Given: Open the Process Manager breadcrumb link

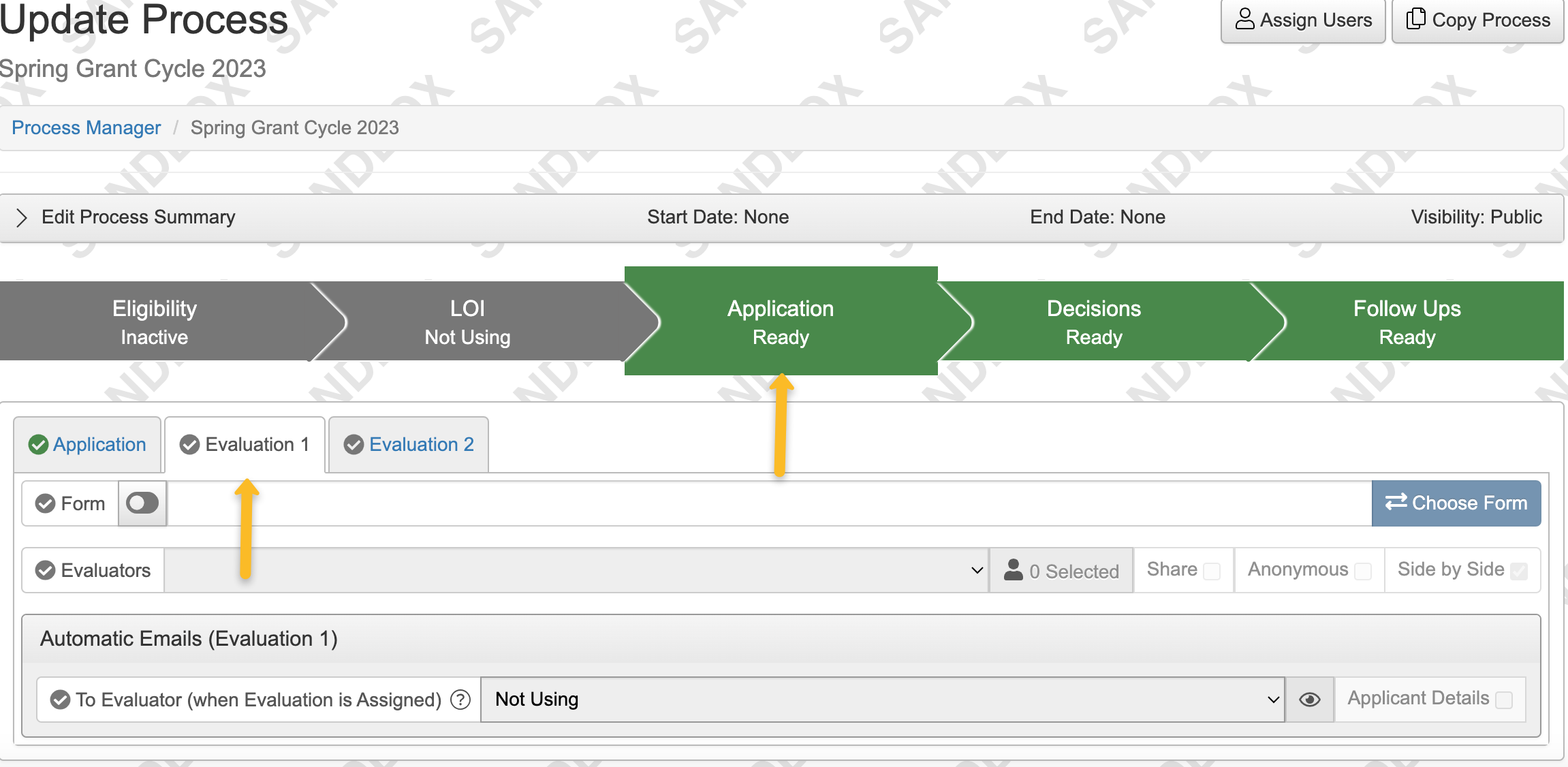Looking at the screenshot, I should pyautogui.click(x=86, y=127).
